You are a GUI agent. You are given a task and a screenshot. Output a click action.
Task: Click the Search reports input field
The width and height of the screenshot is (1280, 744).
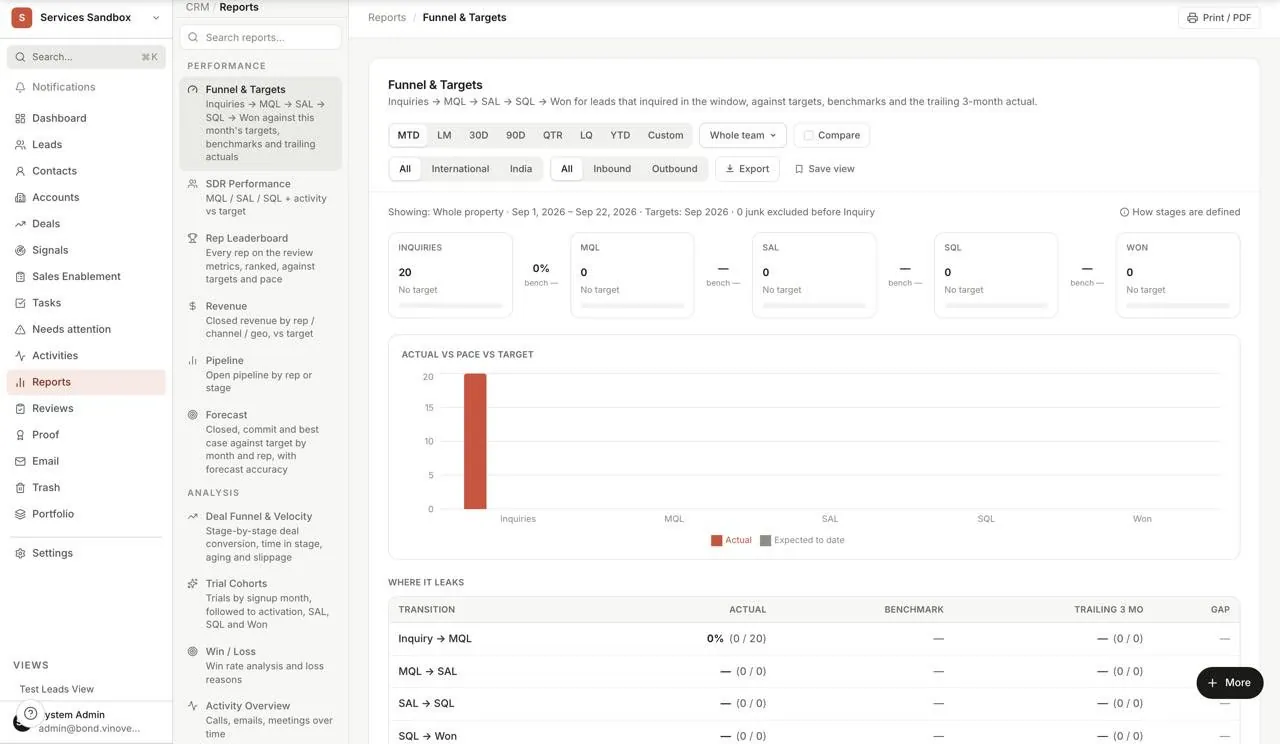click(x=260, y=37)
